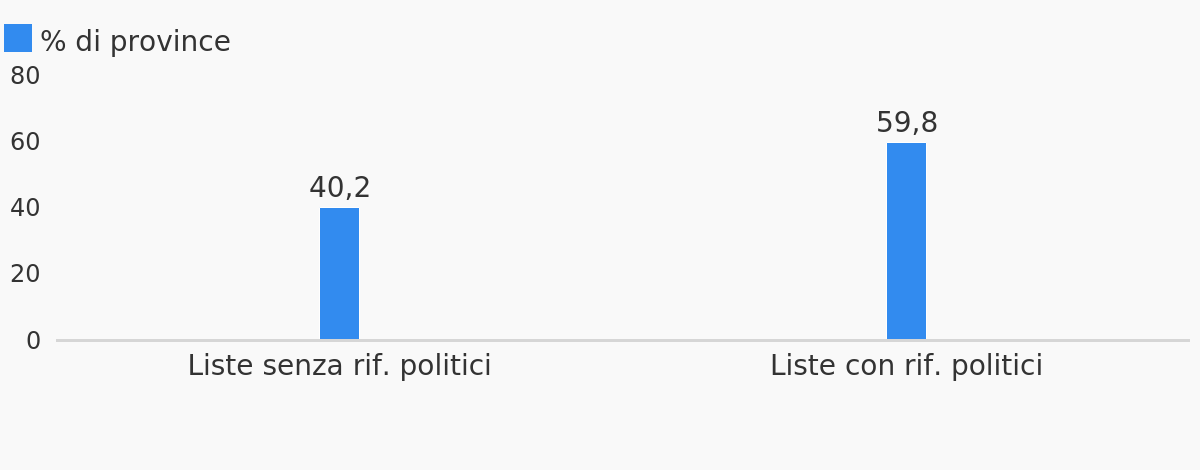Click the top edge of the 40,2 bar
Image resolution: width=1200 pixels, height=470 pixels.
tap(339, 209)
